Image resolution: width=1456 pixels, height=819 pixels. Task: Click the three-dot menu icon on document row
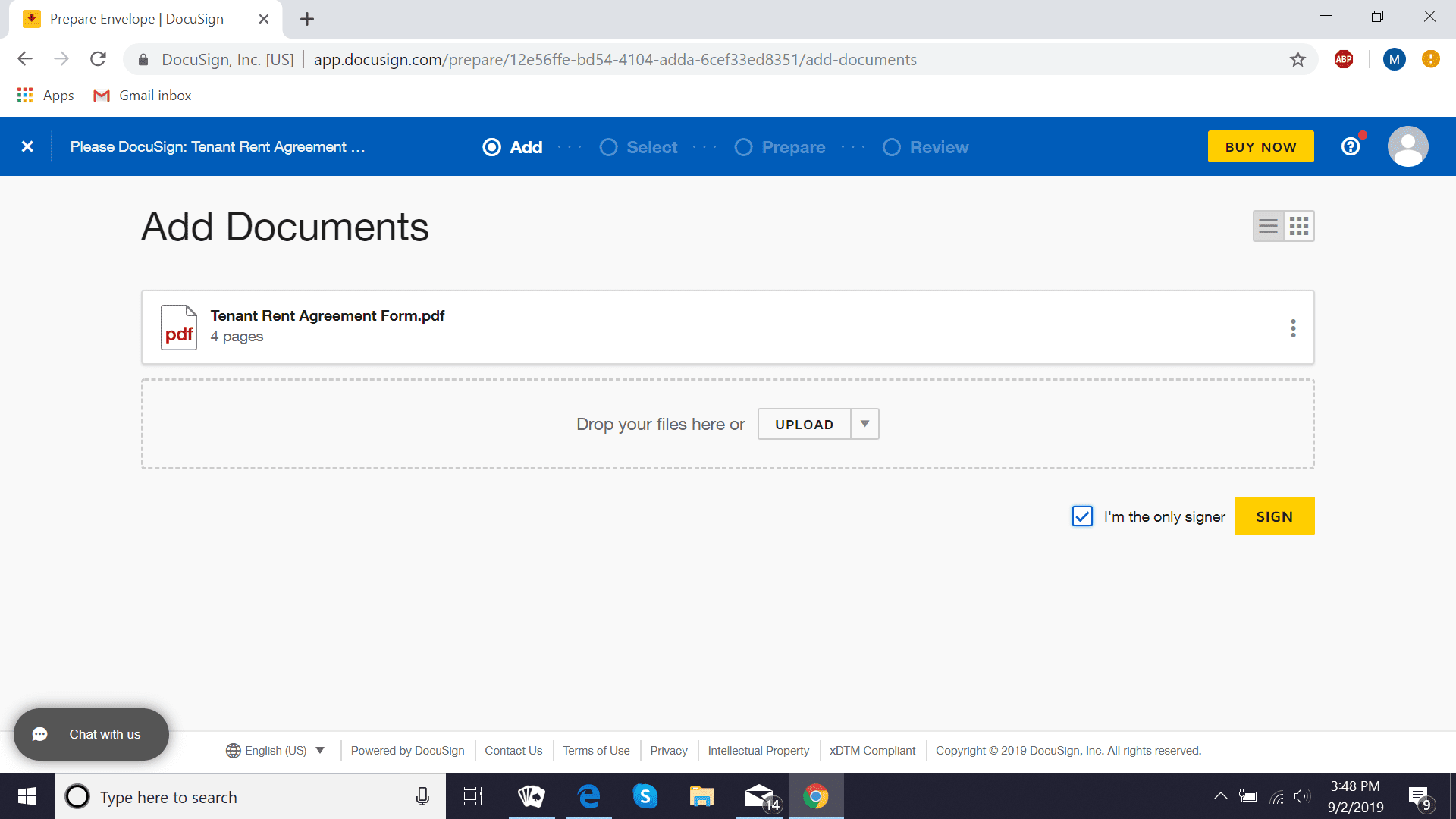coord(1293,328)
